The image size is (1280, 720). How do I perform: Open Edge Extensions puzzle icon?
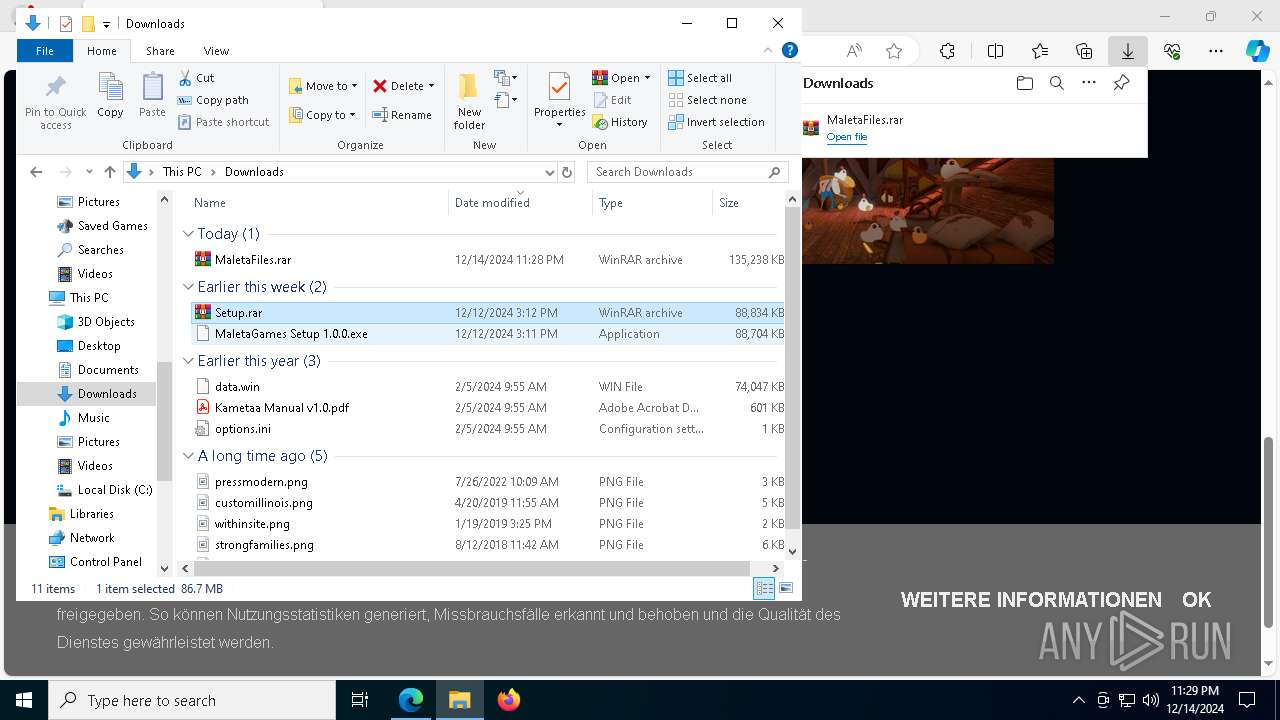pos(947,51)
